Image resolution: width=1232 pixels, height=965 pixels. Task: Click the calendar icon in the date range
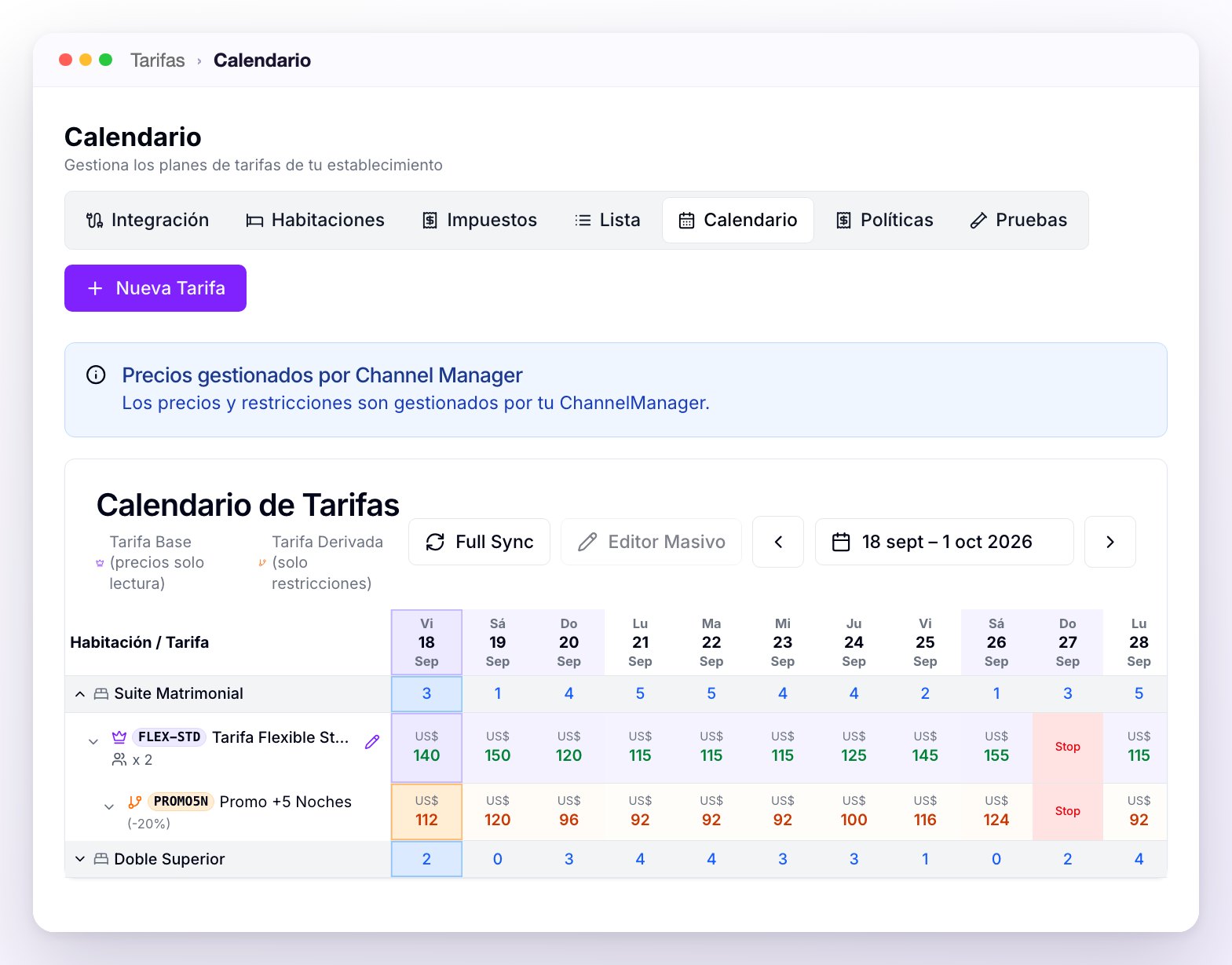click(x=841, y=542)
